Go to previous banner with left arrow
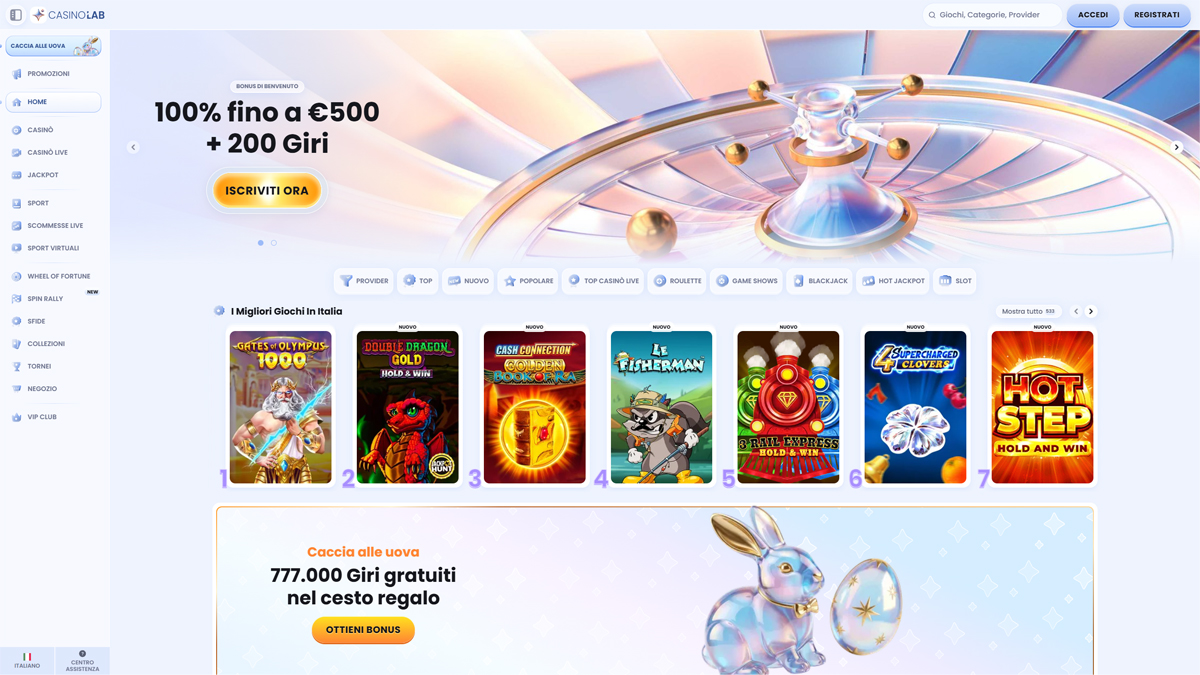This screenshot has height=675, width=1200. click(133, 147)
